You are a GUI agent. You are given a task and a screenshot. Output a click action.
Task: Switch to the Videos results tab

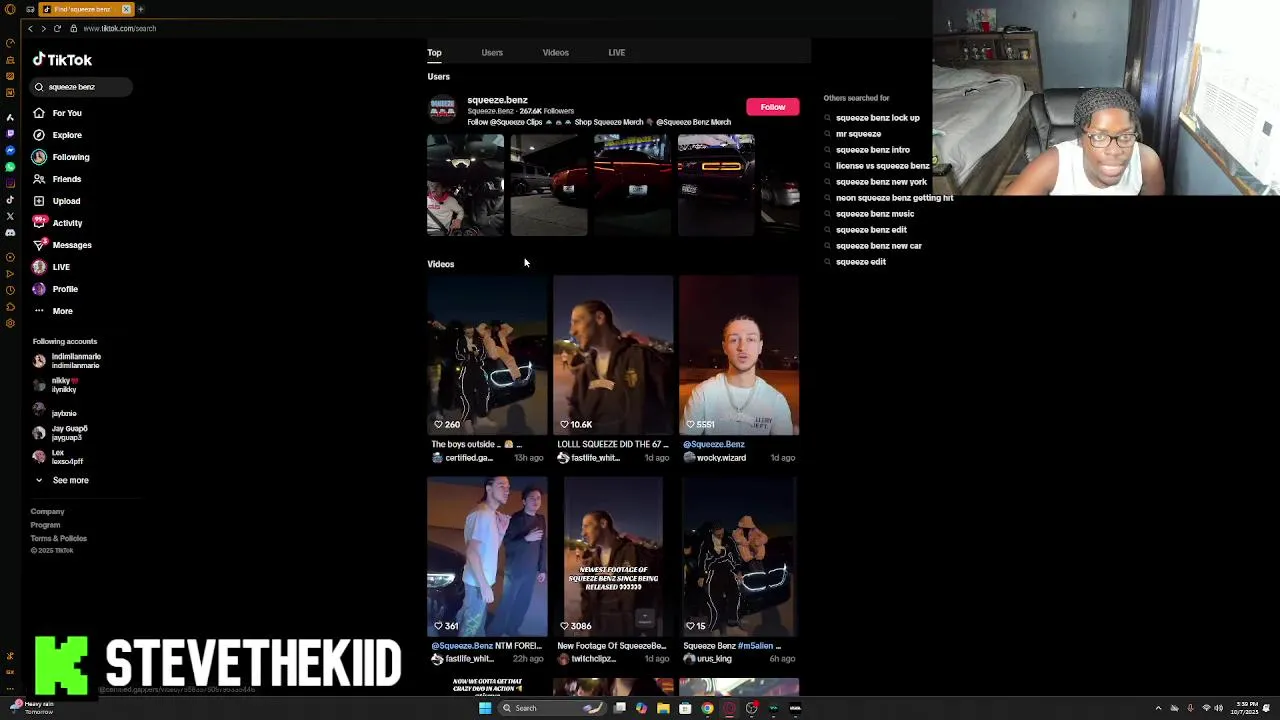click(x=555, y=52)
